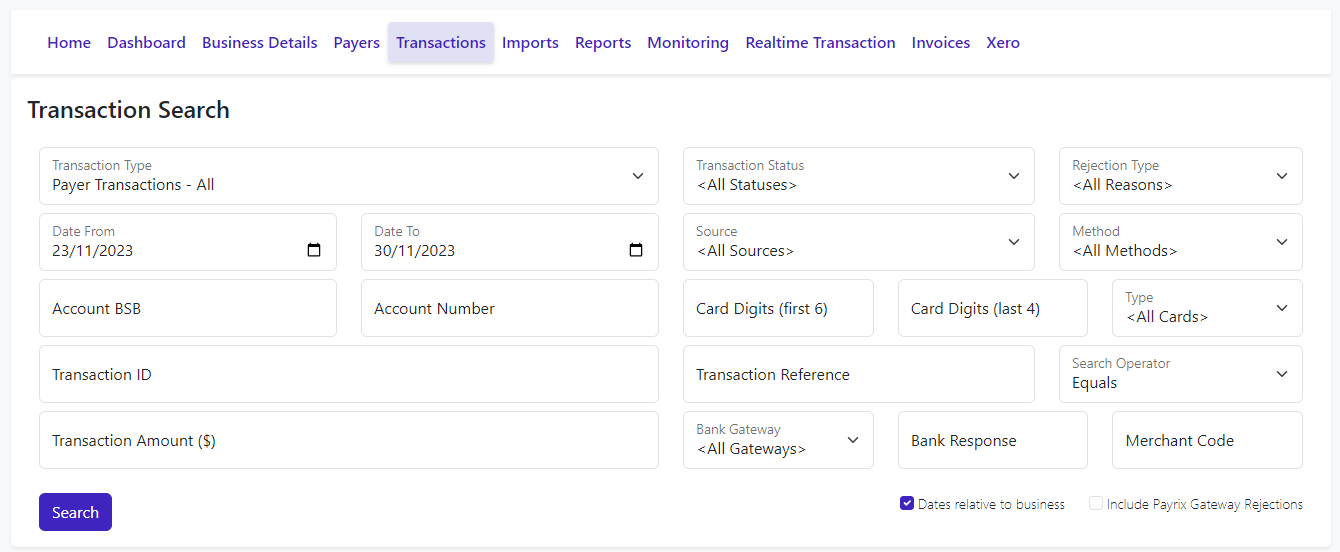This screenshot has height=552, width=1340.
Task: Go to the Dashboard menu item
Action: [146, 43]
